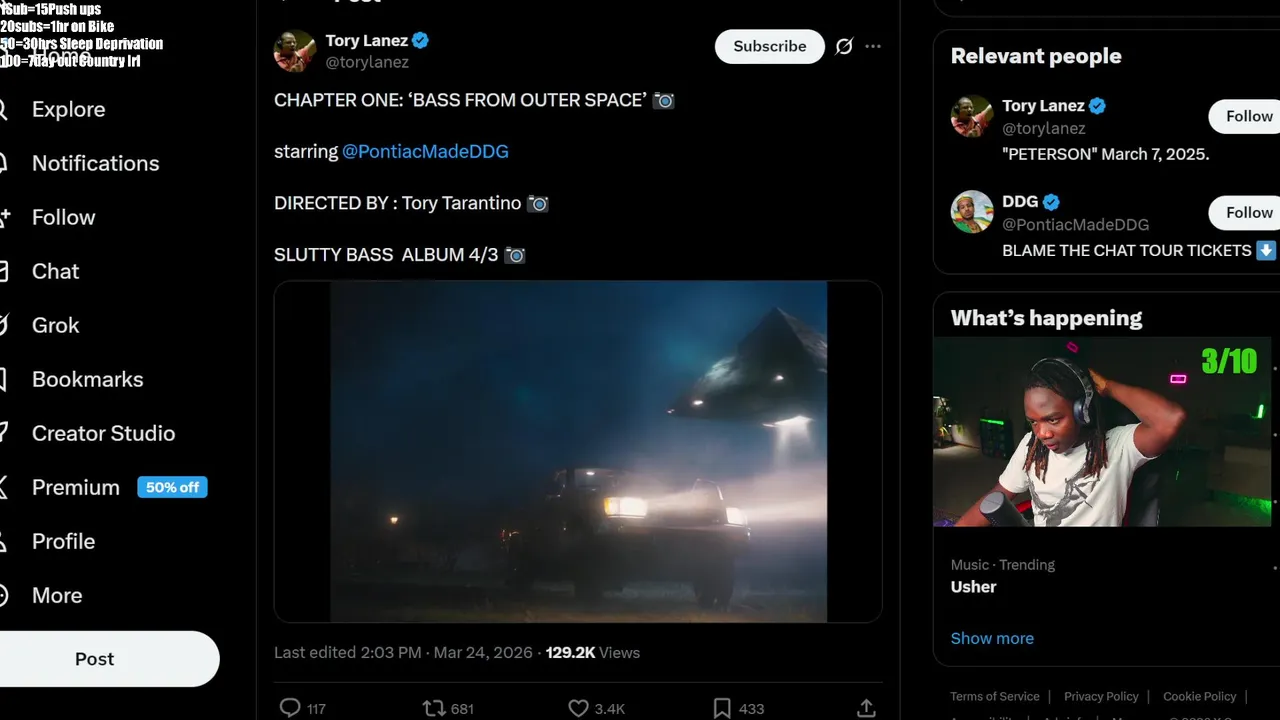Follow Tory Lanez in Relevant people

click(x=1248, y=116)
